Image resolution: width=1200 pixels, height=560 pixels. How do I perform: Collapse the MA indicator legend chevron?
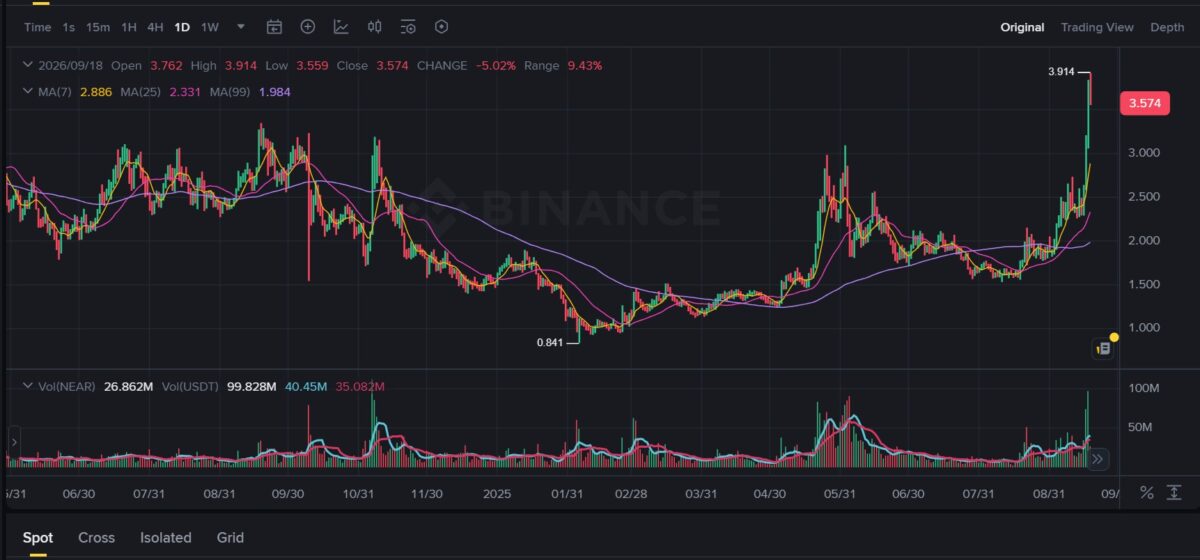[x=27, y=91]
